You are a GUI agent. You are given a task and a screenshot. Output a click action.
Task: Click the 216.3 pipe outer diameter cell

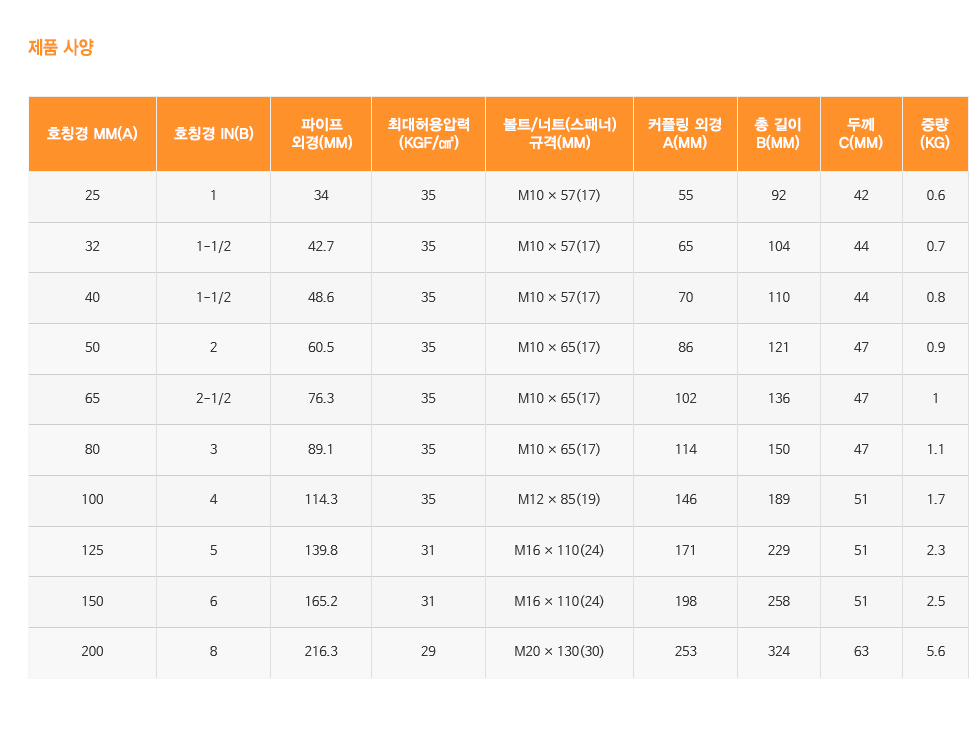[321, 651]
